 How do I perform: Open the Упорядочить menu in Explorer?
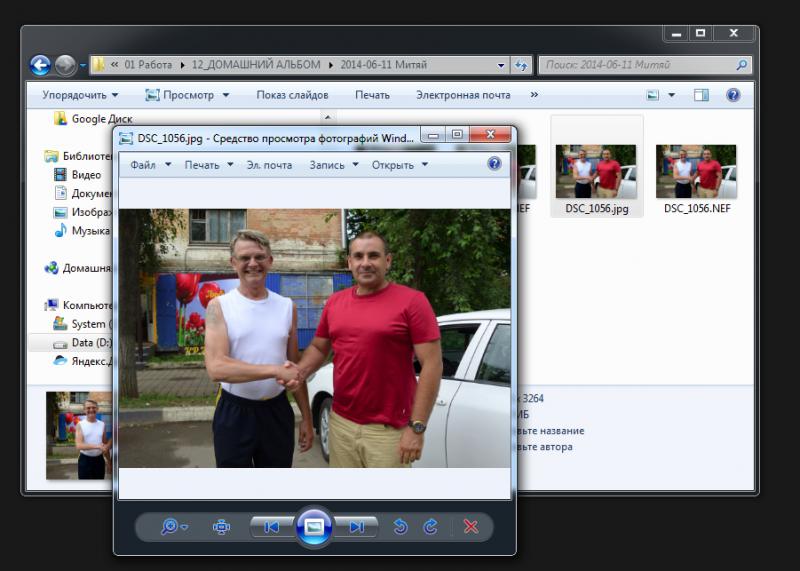pos(80,95)
